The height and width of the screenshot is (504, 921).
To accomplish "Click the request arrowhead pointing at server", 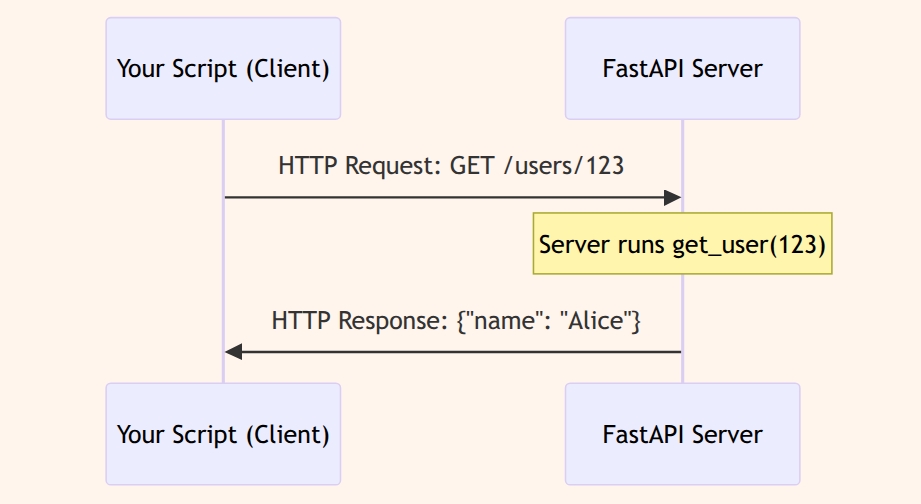I will pyautogui.click(x=673, y=197).
